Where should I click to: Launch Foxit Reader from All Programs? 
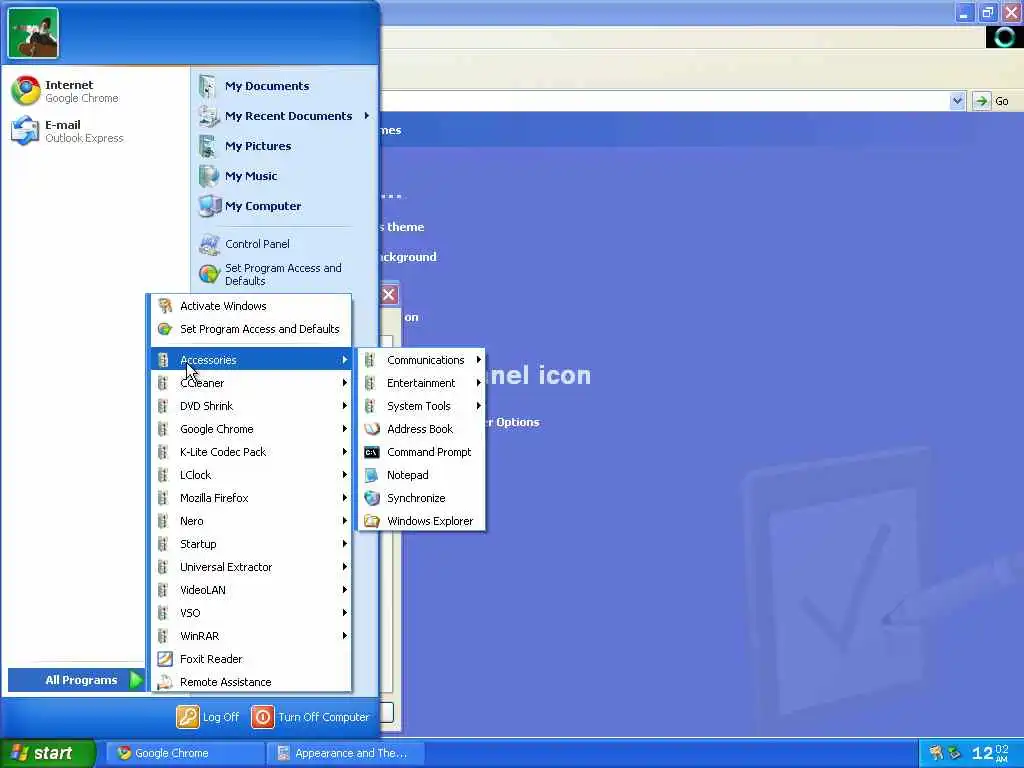[251, 659]
